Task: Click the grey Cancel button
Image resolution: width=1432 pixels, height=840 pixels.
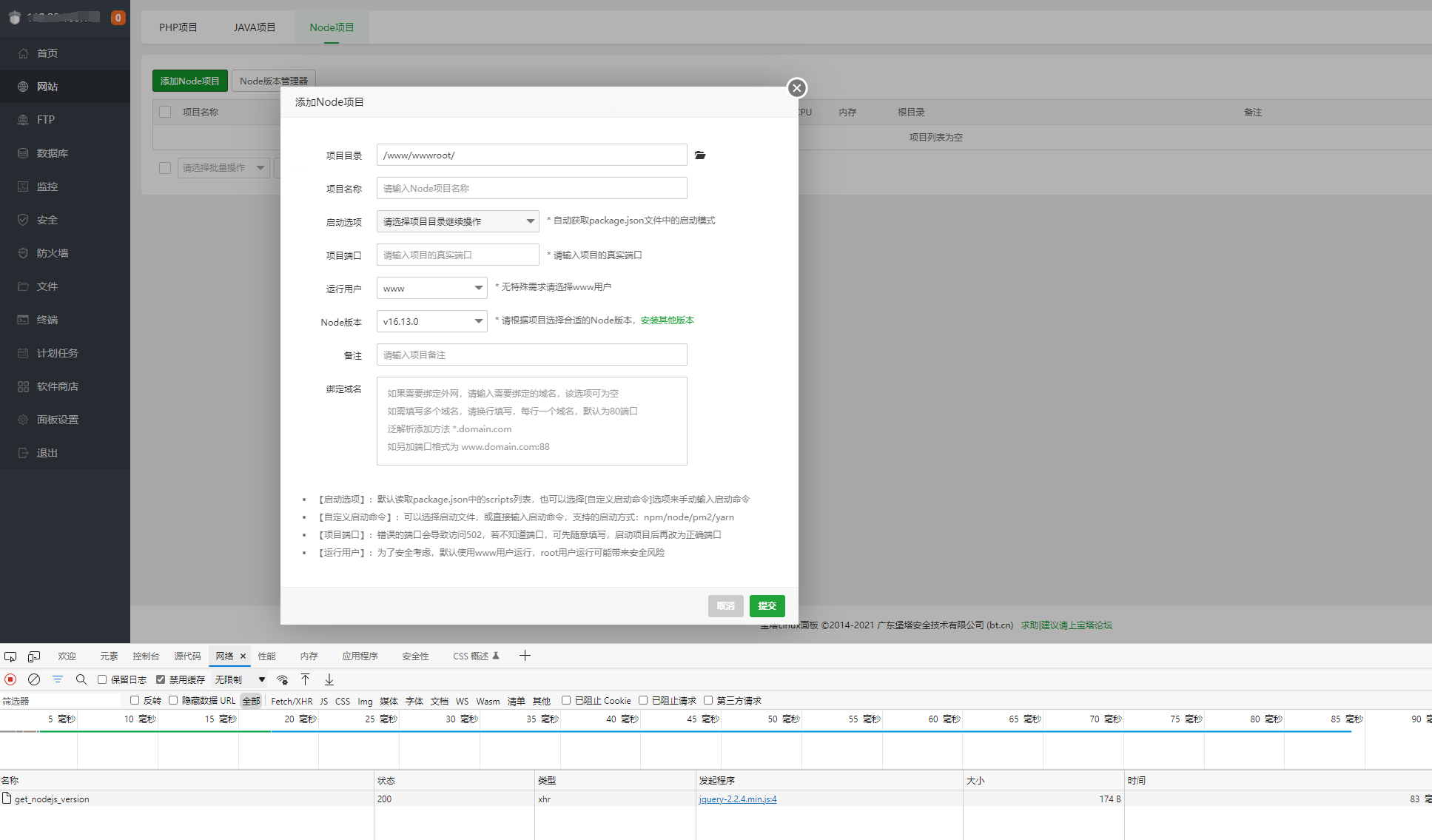Action: 726,606
